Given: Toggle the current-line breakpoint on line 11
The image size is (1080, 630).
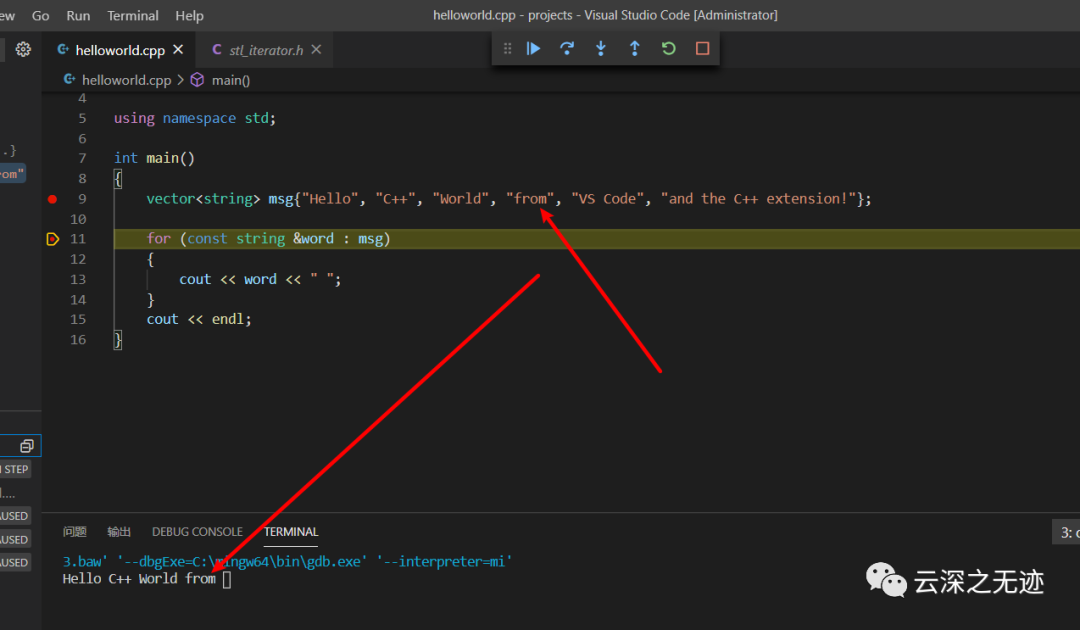Looking at the screenshot, I should [52, 239].
